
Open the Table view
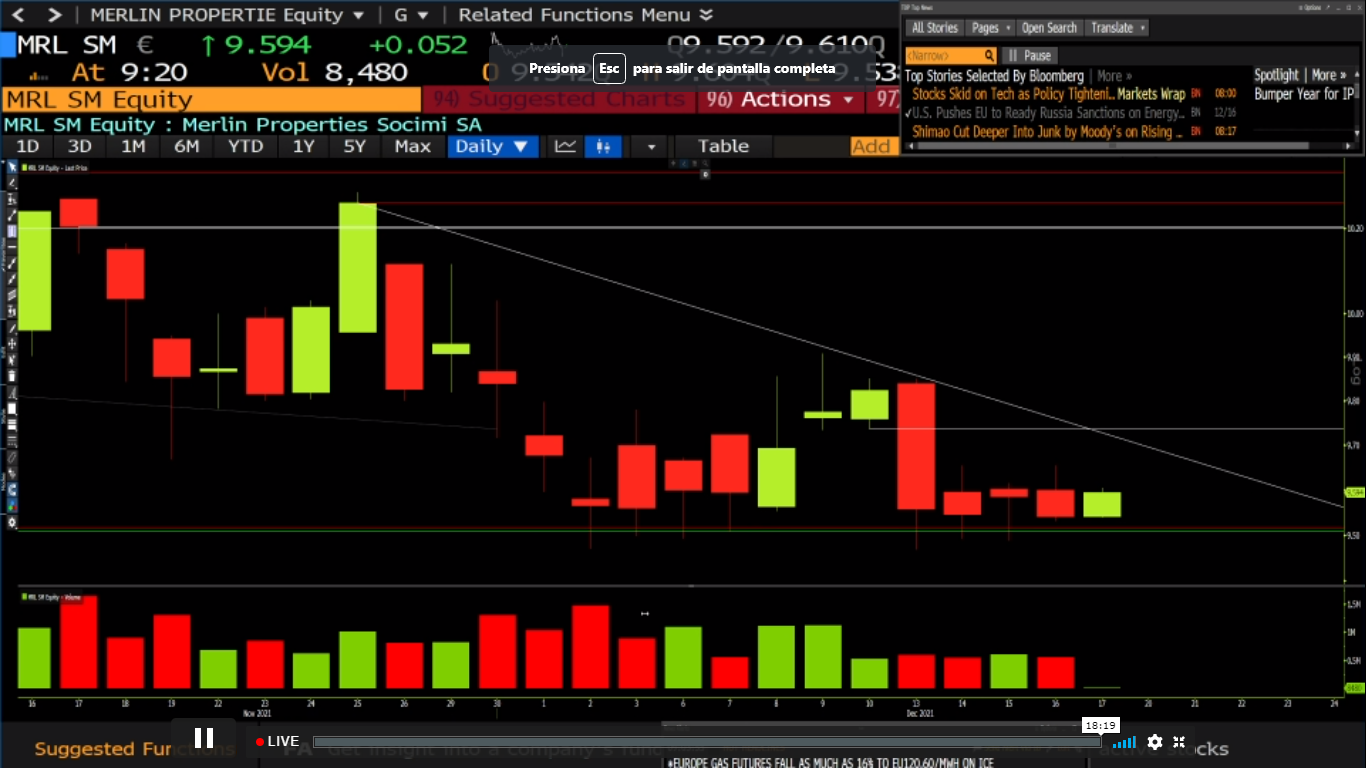[x=723, y=146]
